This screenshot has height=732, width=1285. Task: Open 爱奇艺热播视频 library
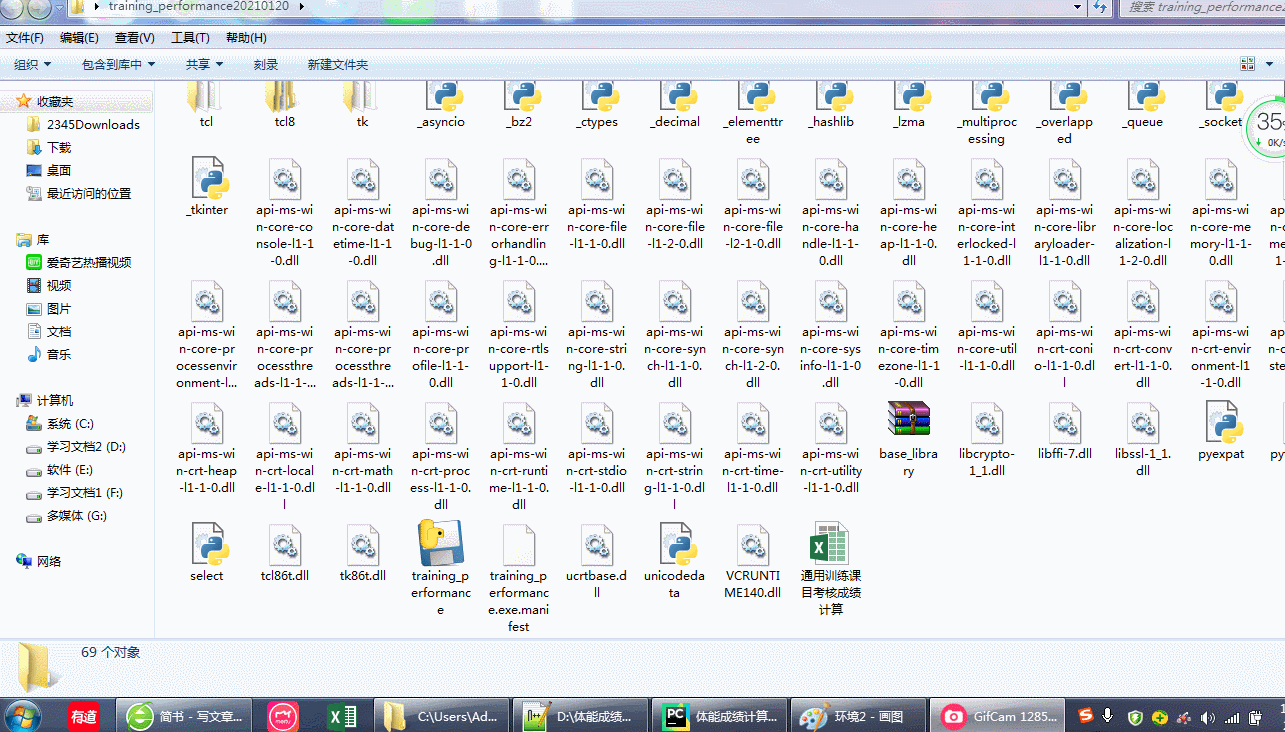click(88, 262)
